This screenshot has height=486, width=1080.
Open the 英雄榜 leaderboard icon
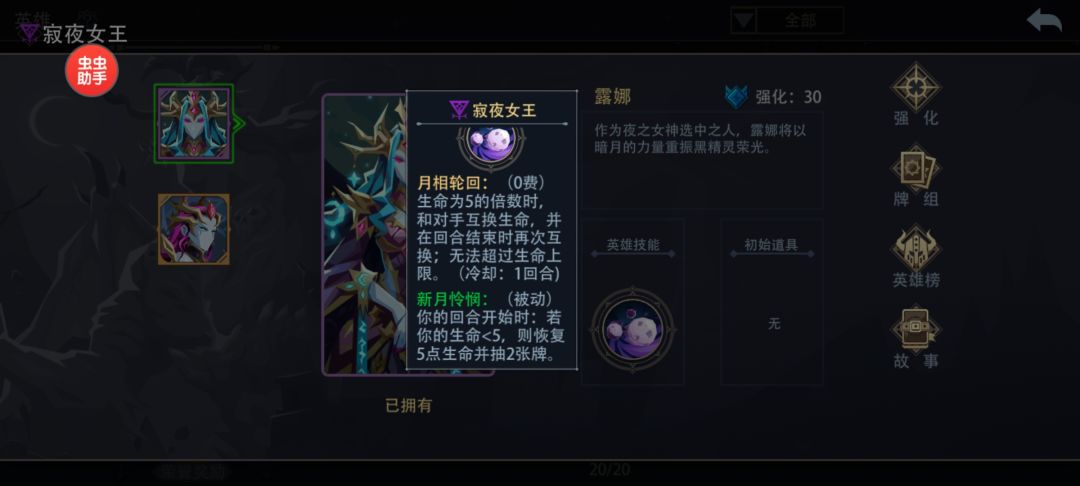coord(916,249)
